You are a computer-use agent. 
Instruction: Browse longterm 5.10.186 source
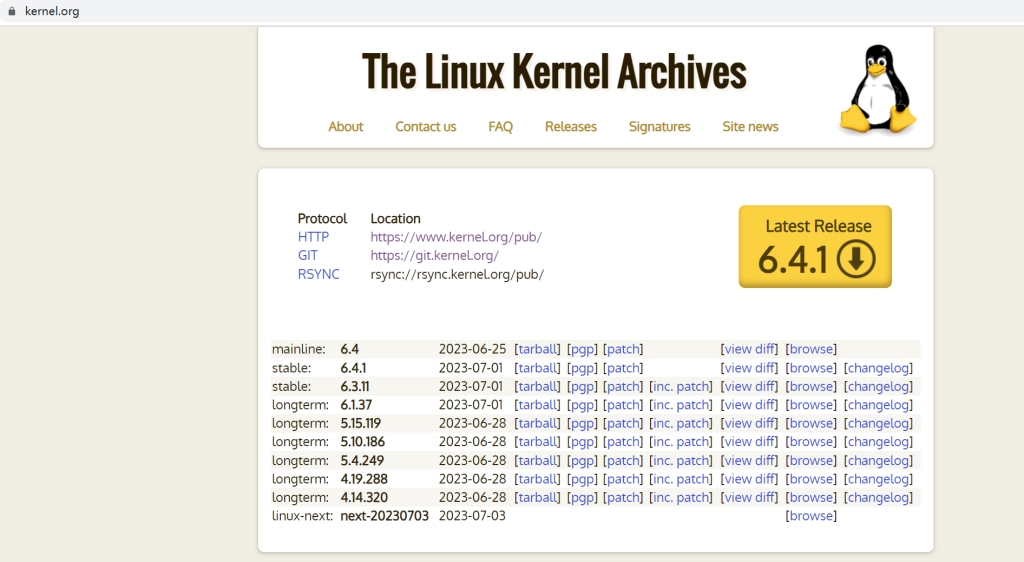[811, 442]
